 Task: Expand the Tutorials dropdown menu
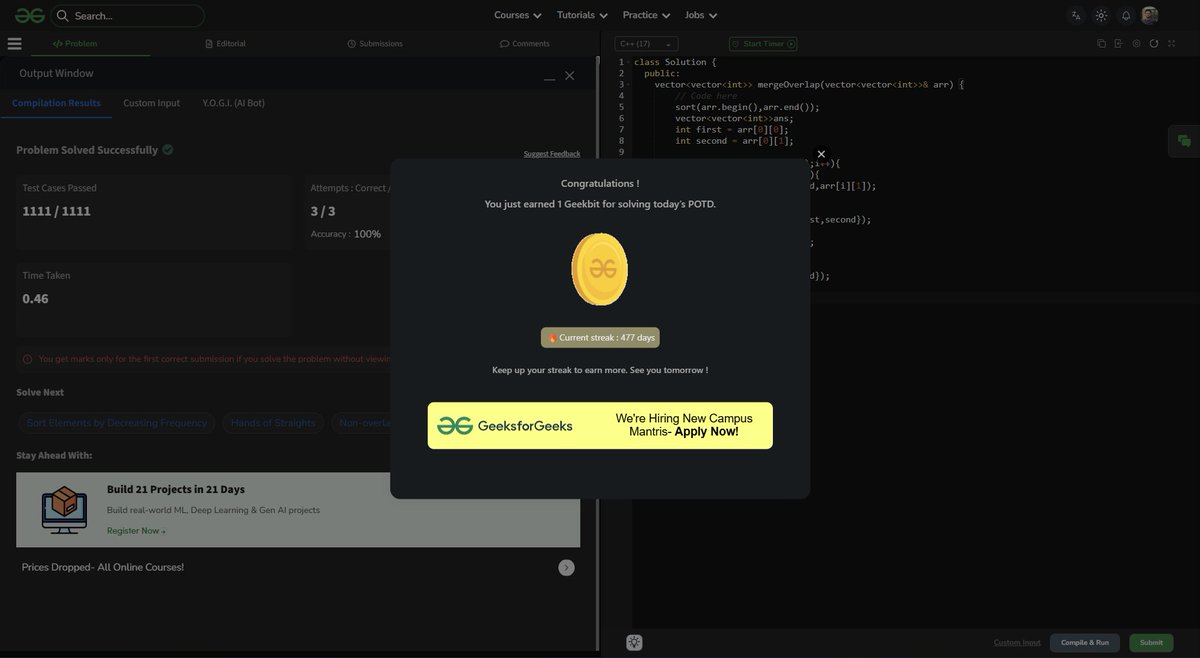[582, 15]
